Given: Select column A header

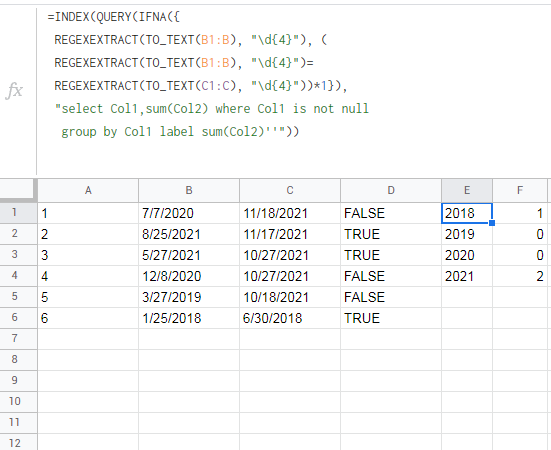Looking at the screenshot, I should tap(88, 190).
